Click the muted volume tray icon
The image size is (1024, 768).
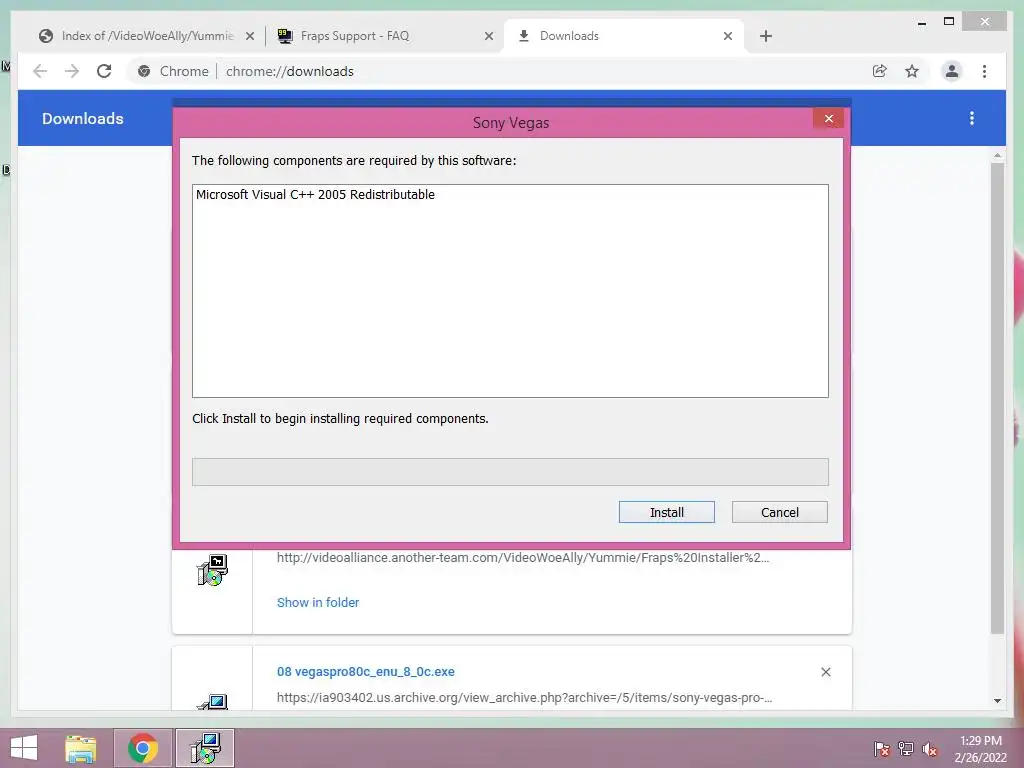[x=929, y=749]
